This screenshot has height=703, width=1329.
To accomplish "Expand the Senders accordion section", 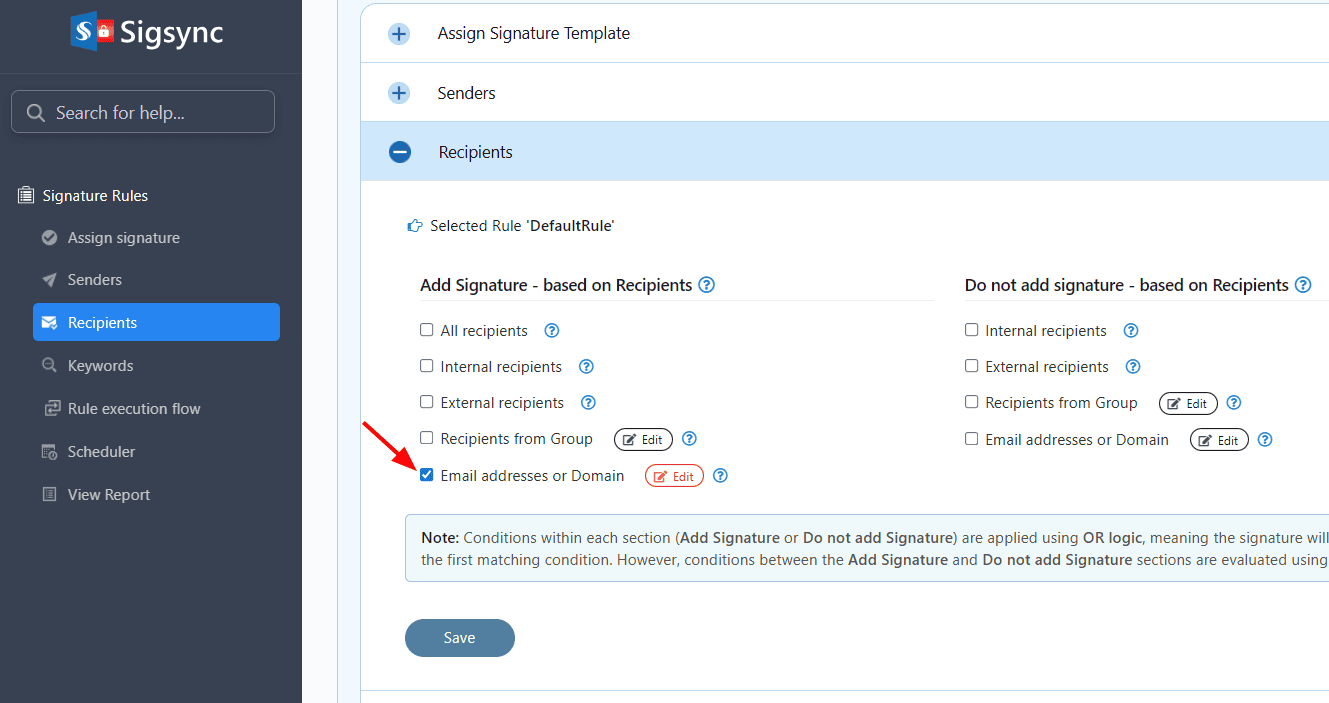I will pos(399,93).
